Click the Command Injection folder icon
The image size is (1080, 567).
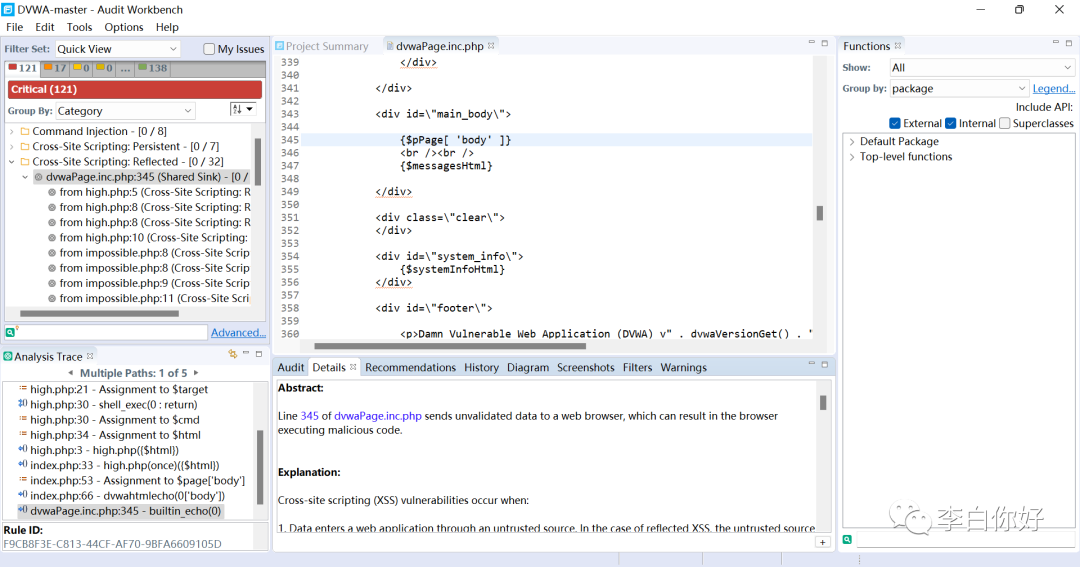click(x=25, y=131)
